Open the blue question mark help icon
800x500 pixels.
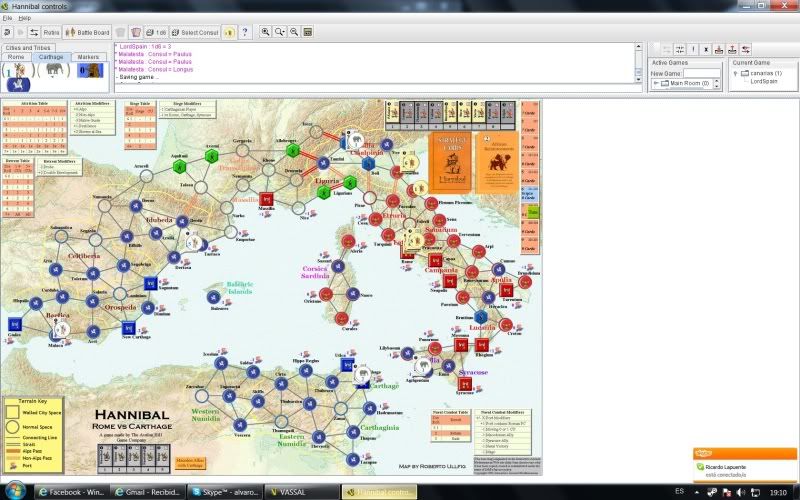click(245, 32)
